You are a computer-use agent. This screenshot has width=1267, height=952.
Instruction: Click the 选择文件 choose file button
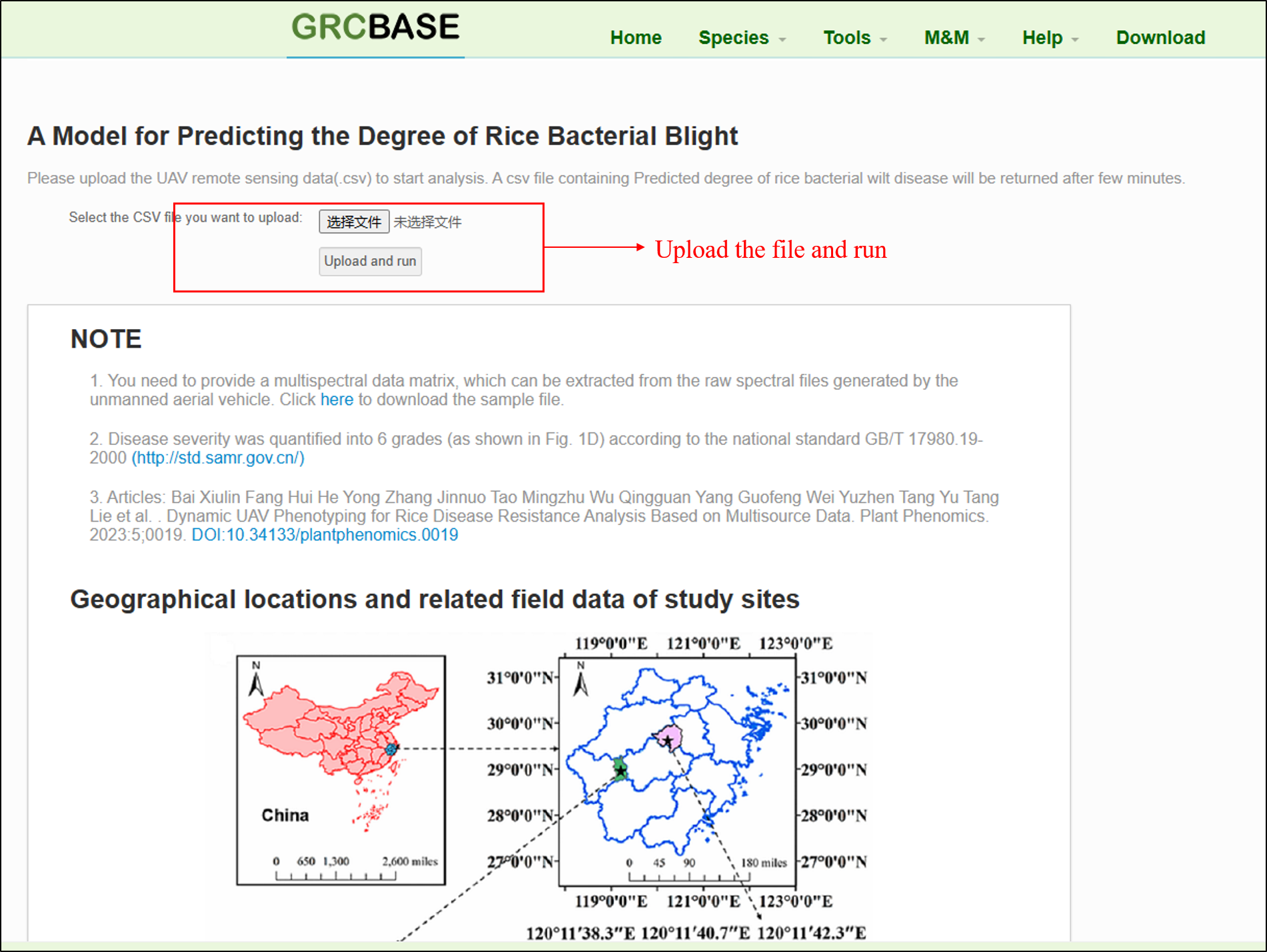[x=354, y=222]
